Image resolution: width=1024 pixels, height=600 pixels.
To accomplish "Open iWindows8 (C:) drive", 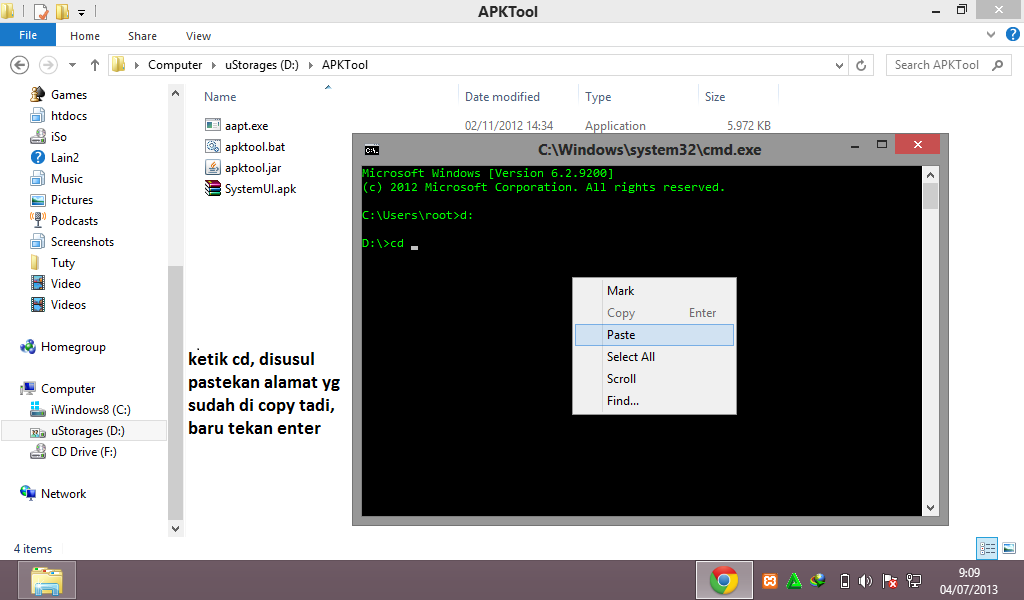I will (90, 409).
